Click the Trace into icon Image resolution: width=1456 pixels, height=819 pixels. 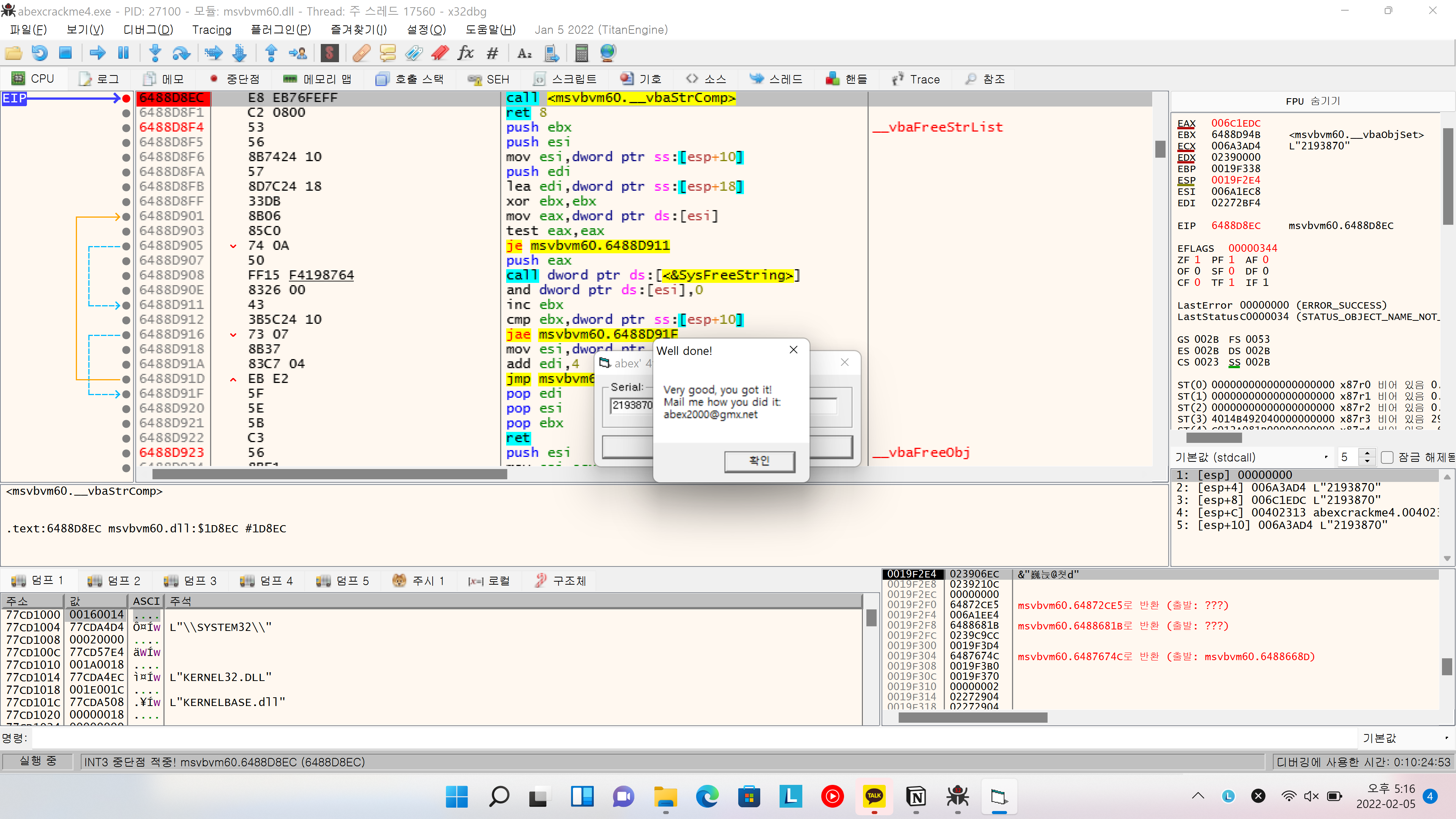pyautogui.click(x=213, y=53)
